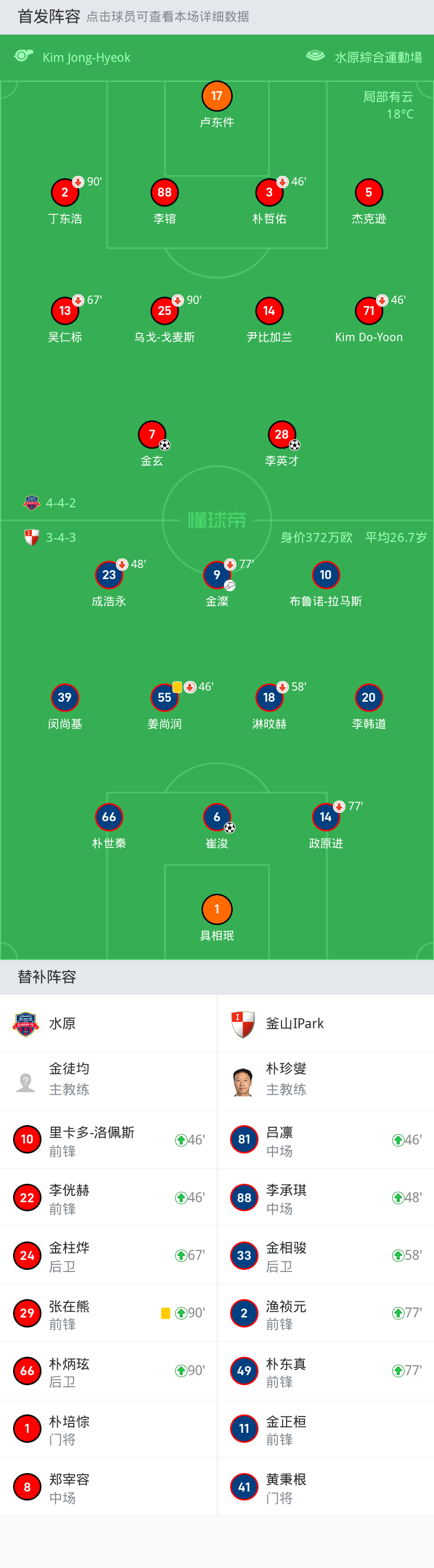The width and height of the screenshot is (434, 1568).
Task: Open player number 28 李英才 details
Action: (x=281, y=434)
